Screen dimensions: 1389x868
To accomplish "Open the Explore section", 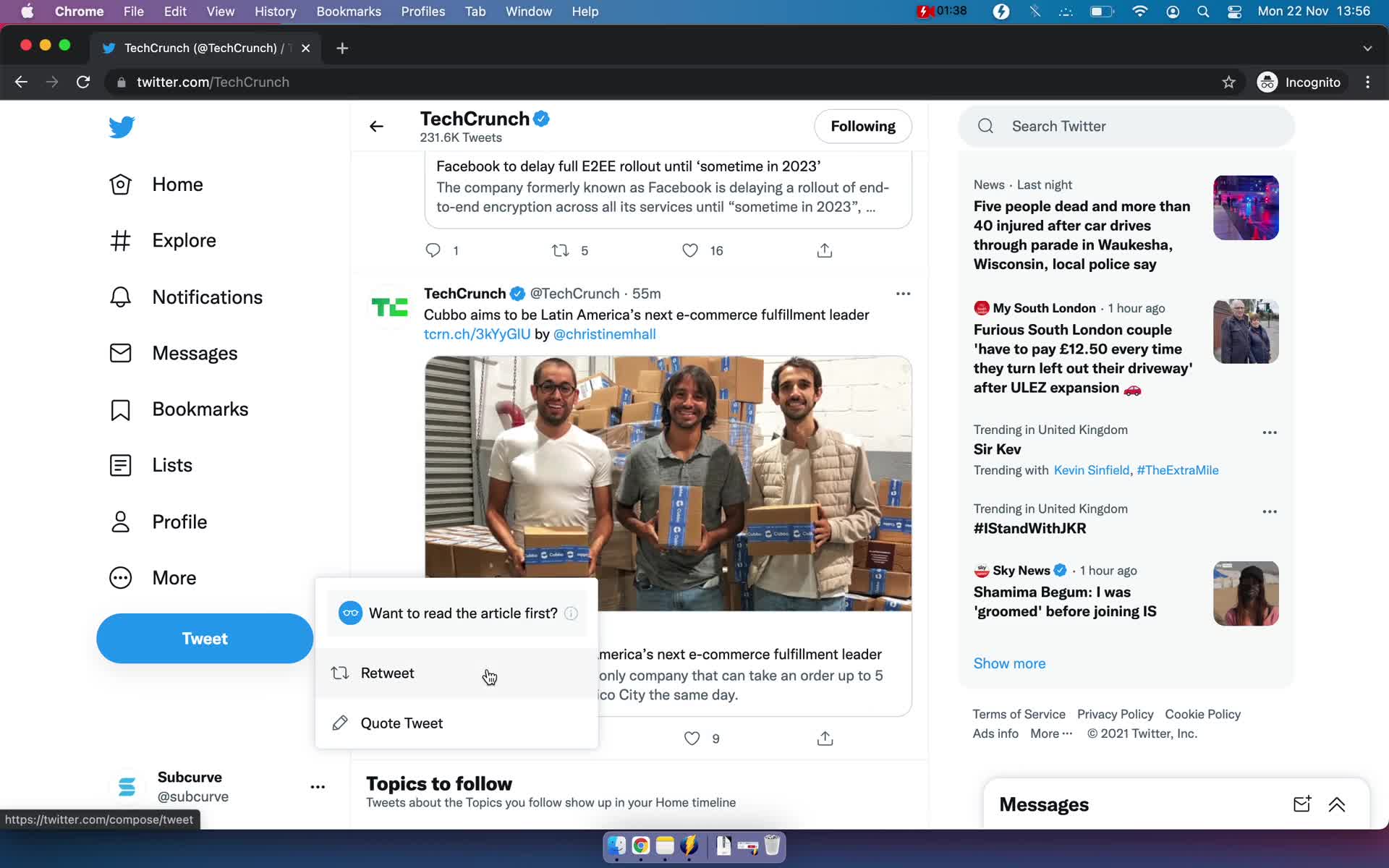I will pos(184,240).
